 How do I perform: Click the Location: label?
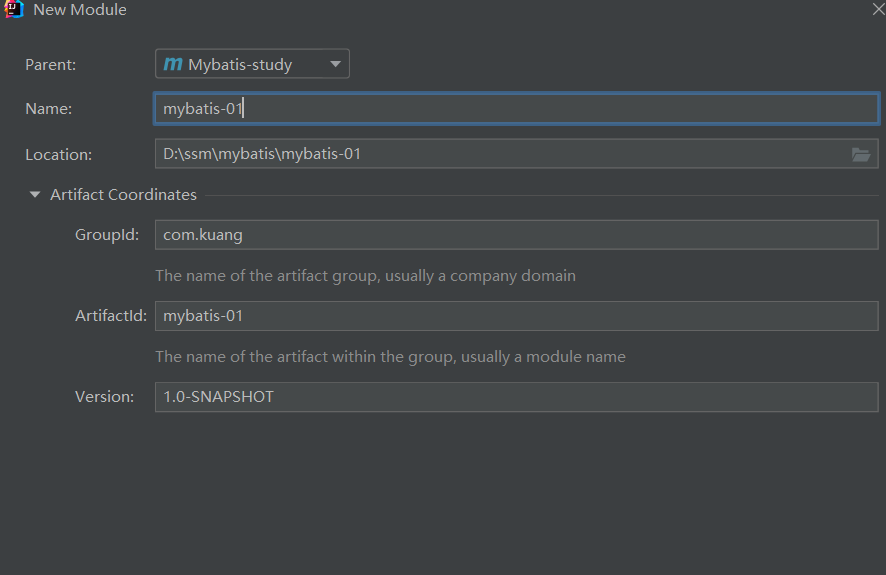point(58,155)
